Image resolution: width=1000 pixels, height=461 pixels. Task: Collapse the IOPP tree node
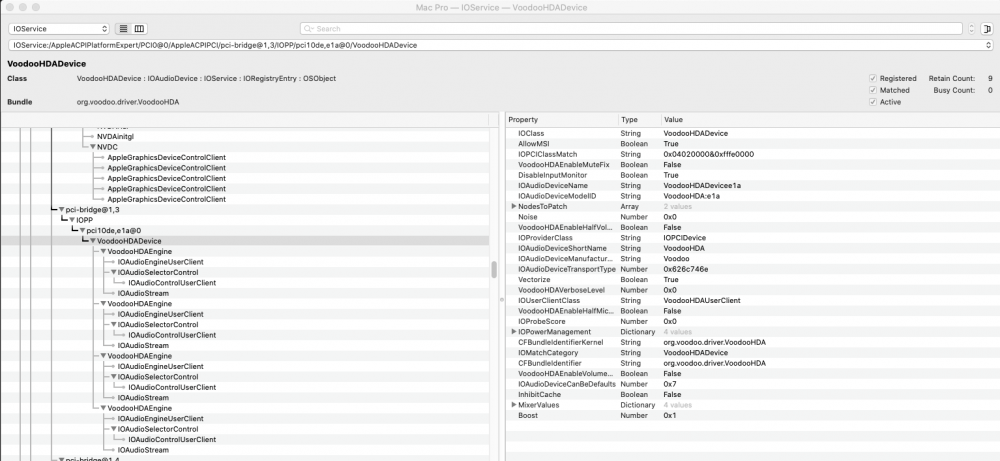point(72,220)
